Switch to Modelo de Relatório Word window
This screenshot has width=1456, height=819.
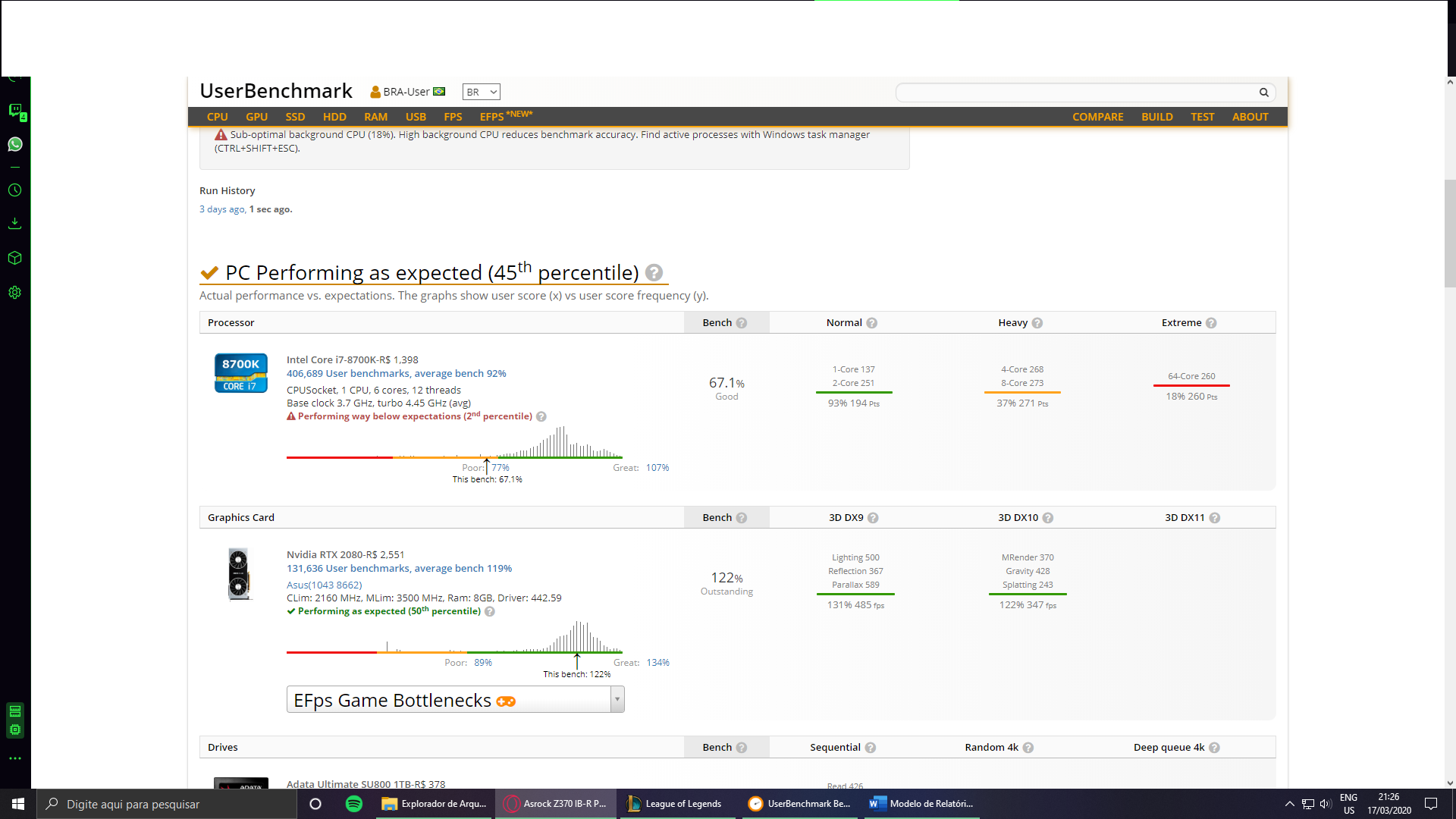tap(921, 804)
